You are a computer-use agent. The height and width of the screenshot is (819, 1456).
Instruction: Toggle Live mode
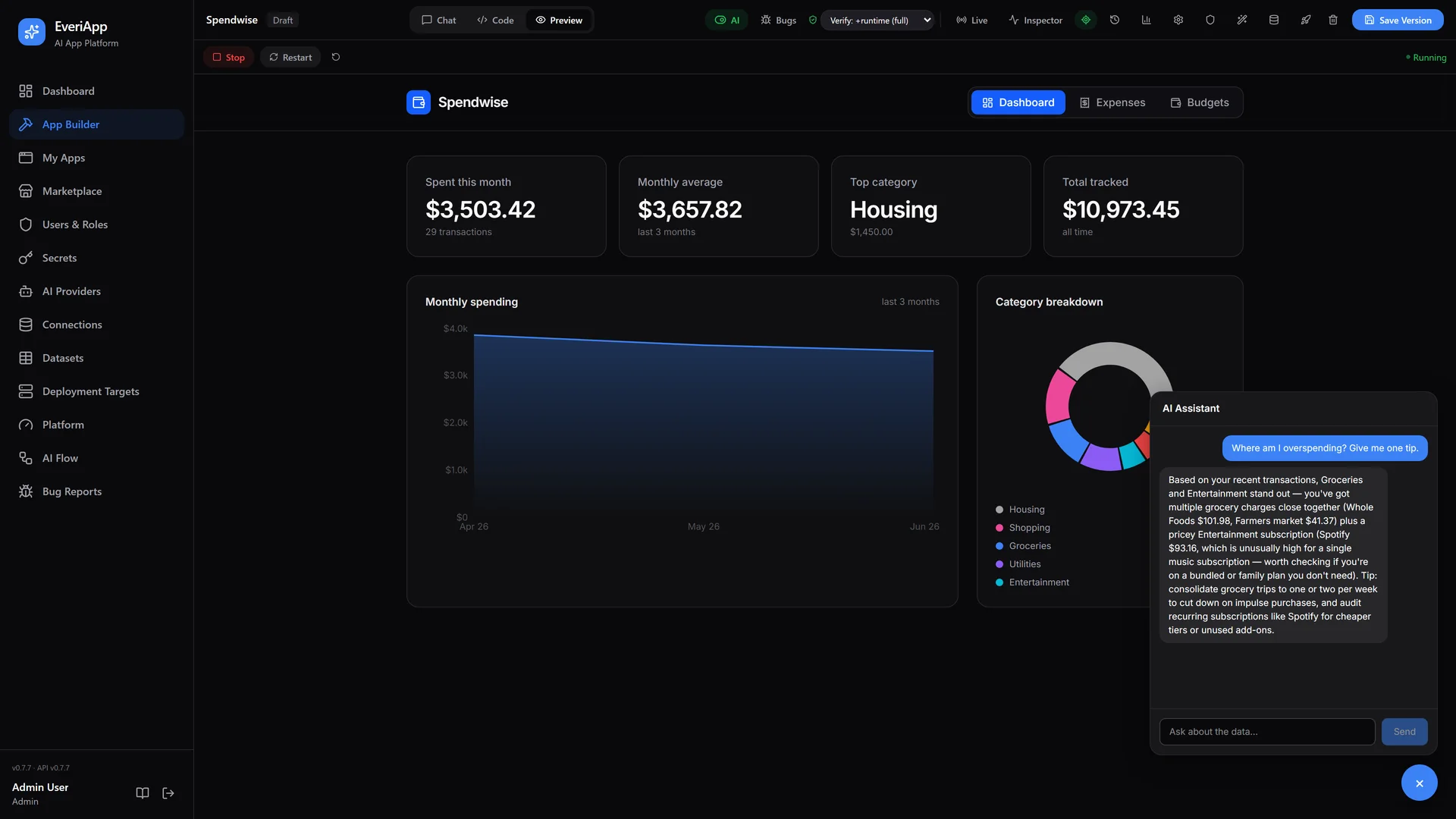(x=971, y=20)
